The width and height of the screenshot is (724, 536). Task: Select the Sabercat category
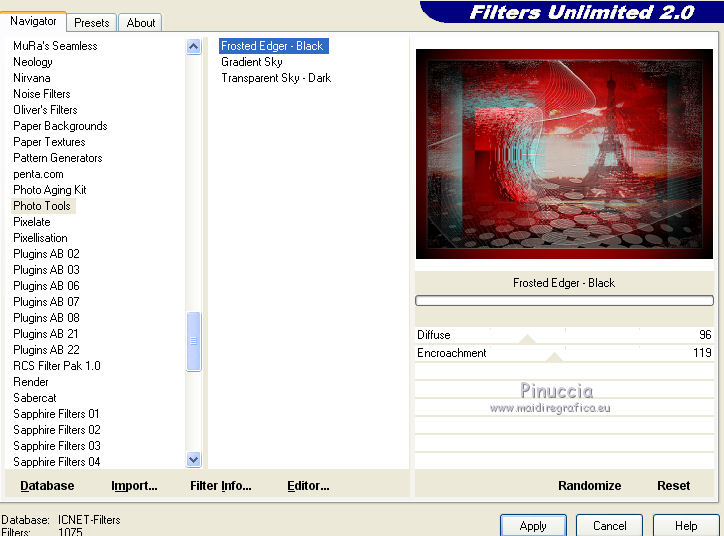[x=35, y=398]
